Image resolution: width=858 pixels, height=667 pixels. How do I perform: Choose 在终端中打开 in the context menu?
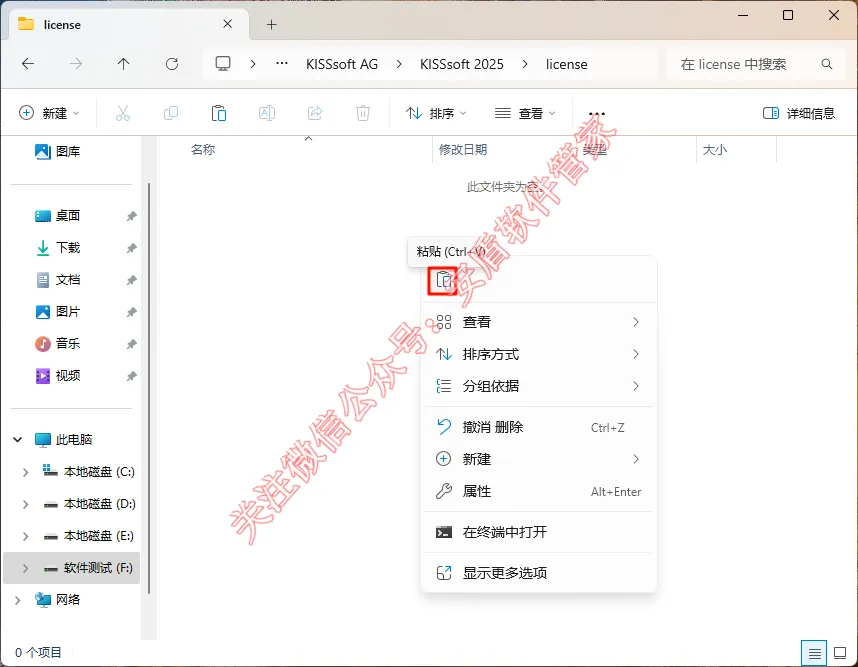pyautogui.click(x=539, y=532)
